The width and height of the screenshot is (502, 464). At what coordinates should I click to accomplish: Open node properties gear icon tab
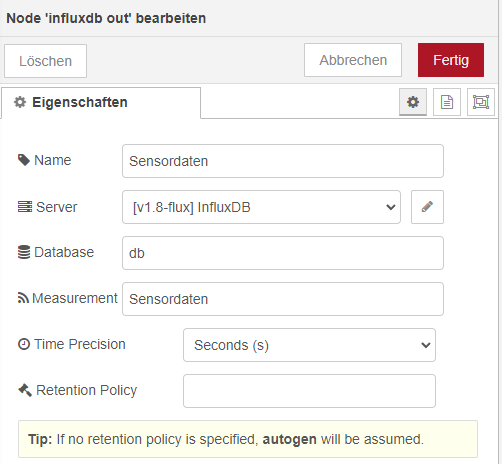(x=413, y=102)
